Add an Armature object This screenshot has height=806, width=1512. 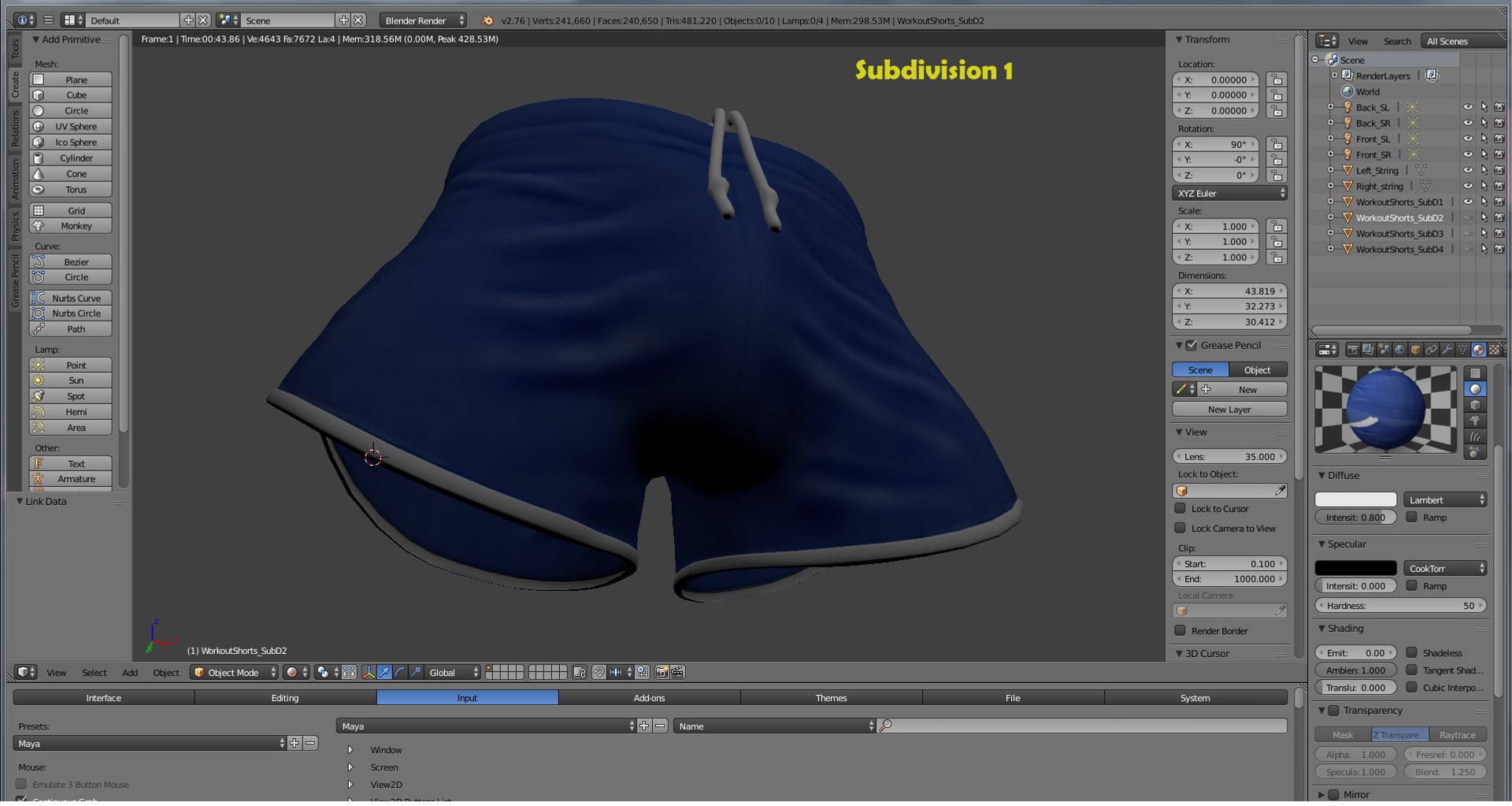[x=71, y=479]
